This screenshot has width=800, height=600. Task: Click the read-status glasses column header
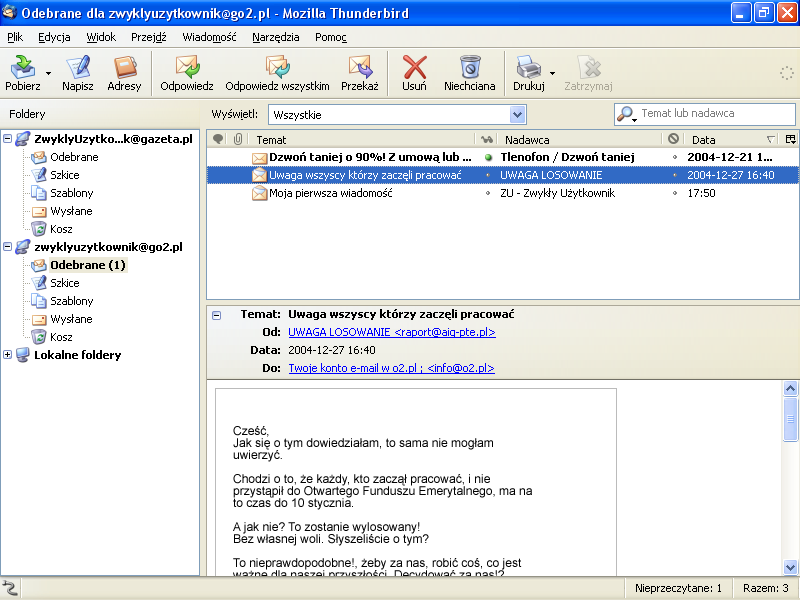(x=487, y=139)
